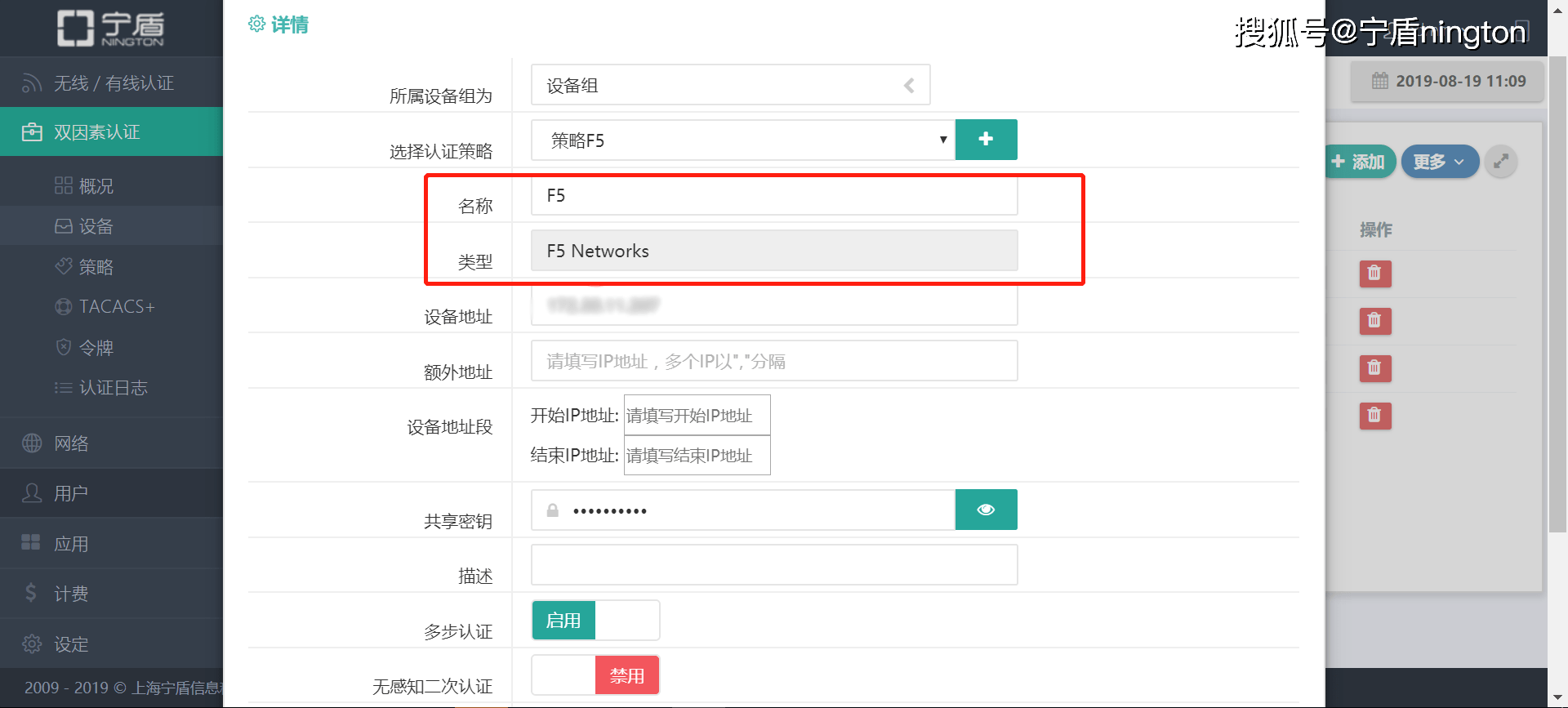Click the dollar icon beside 计费
The height and width of the screenshot is (708, 1568).
tap(31, 592)
